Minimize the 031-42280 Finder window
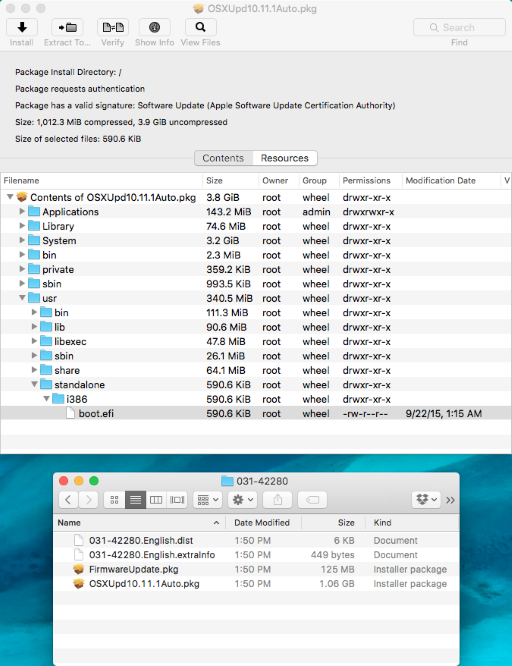This screenshot has width=512, height=666. [x=79, y=481]
